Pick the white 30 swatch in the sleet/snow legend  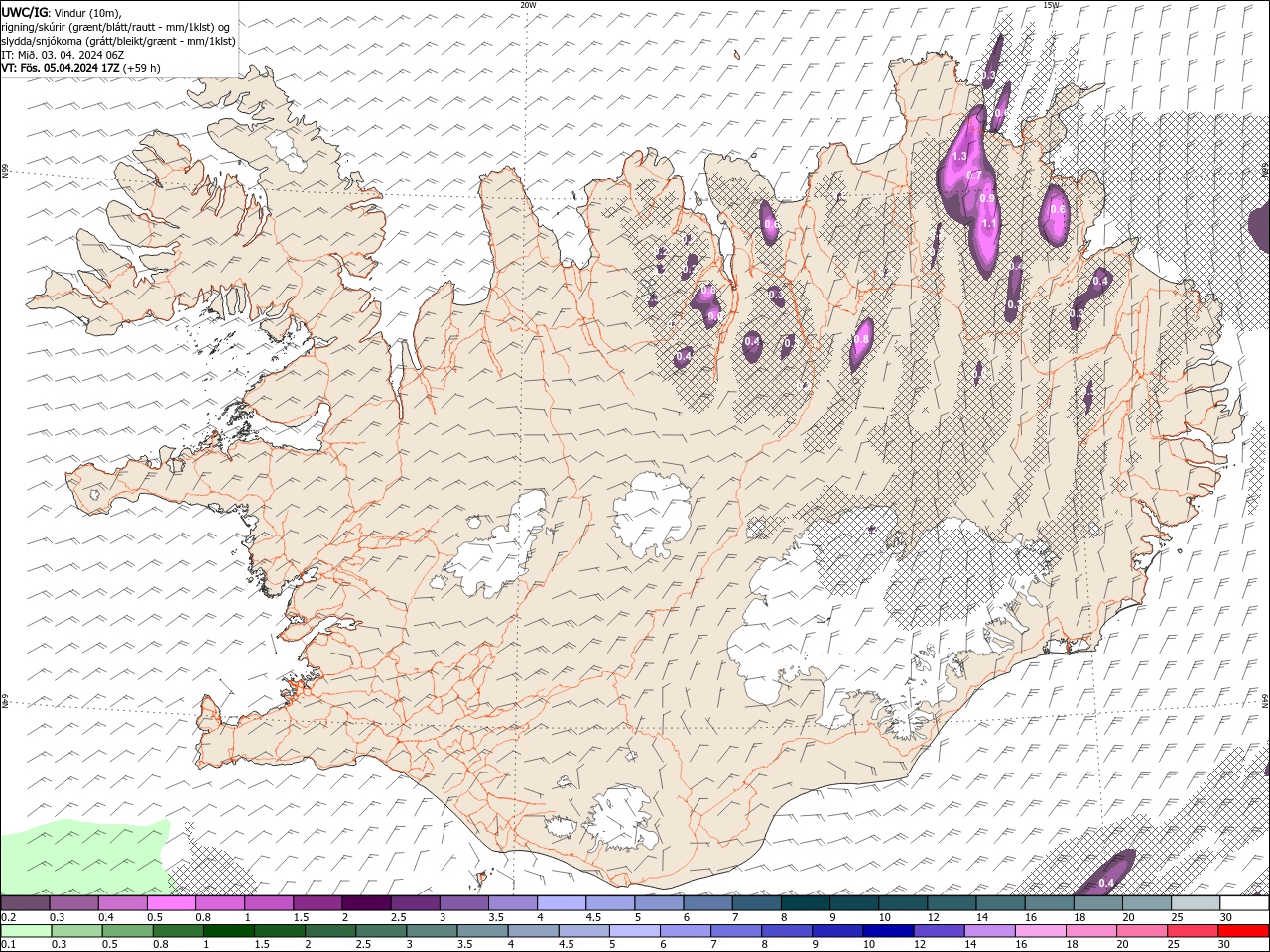tap(1244, 903)
